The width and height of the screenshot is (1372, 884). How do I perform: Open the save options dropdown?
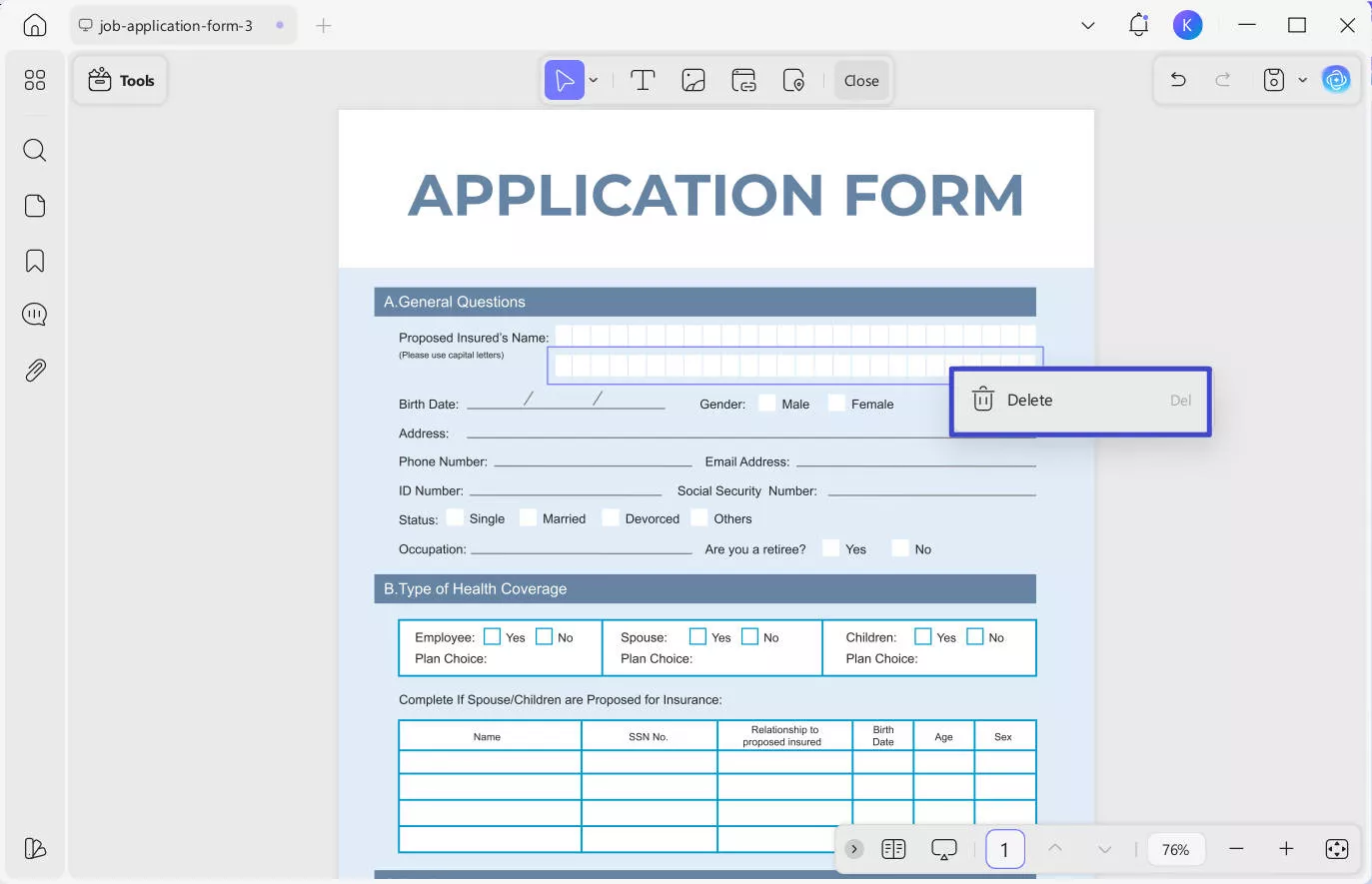pyautogui.click(x=1301, y=80)
